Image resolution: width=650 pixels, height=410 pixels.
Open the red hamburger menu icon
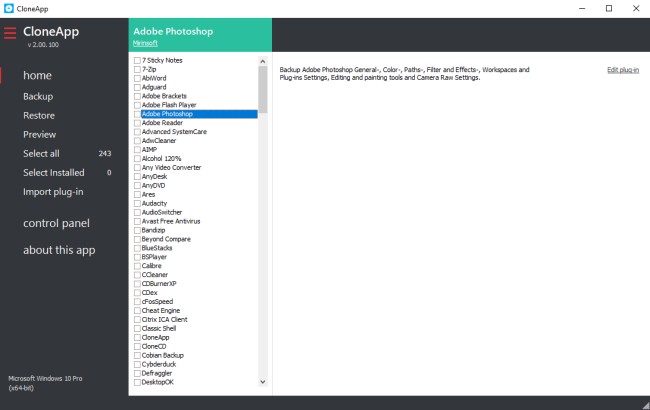click(x=10, y=33)
